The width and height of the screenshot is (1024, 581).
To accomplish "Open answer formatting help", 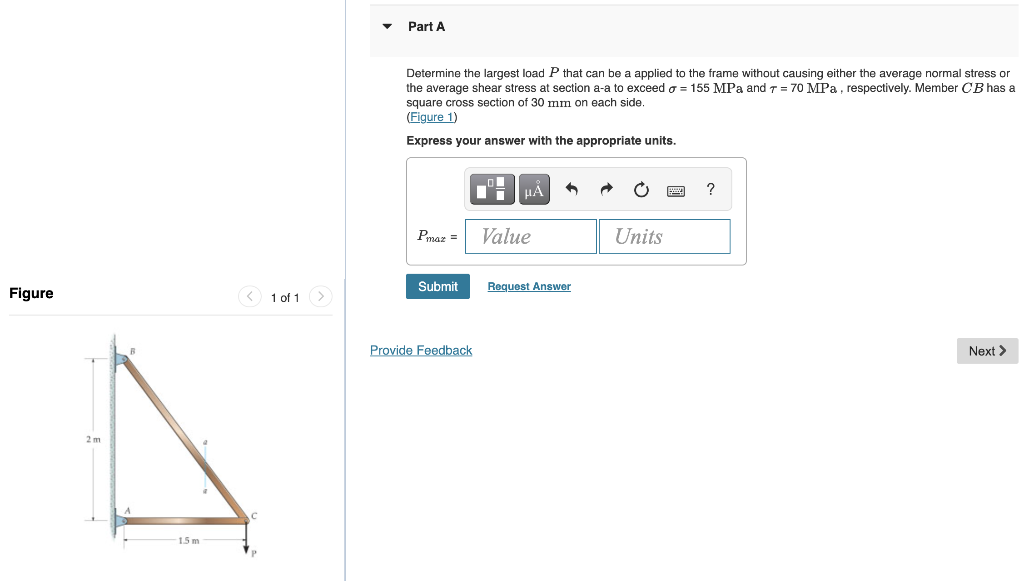I will [x=709, y=189].
